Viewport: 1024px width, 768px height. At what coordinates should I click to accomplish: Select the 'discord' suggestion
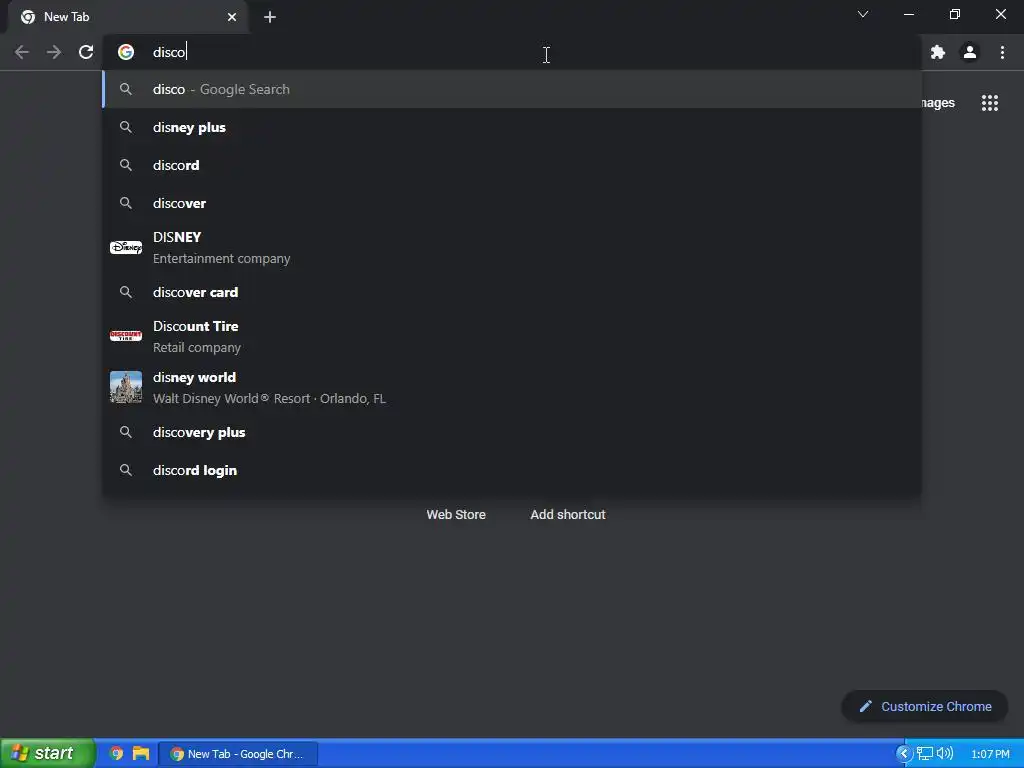click(512, 165)
